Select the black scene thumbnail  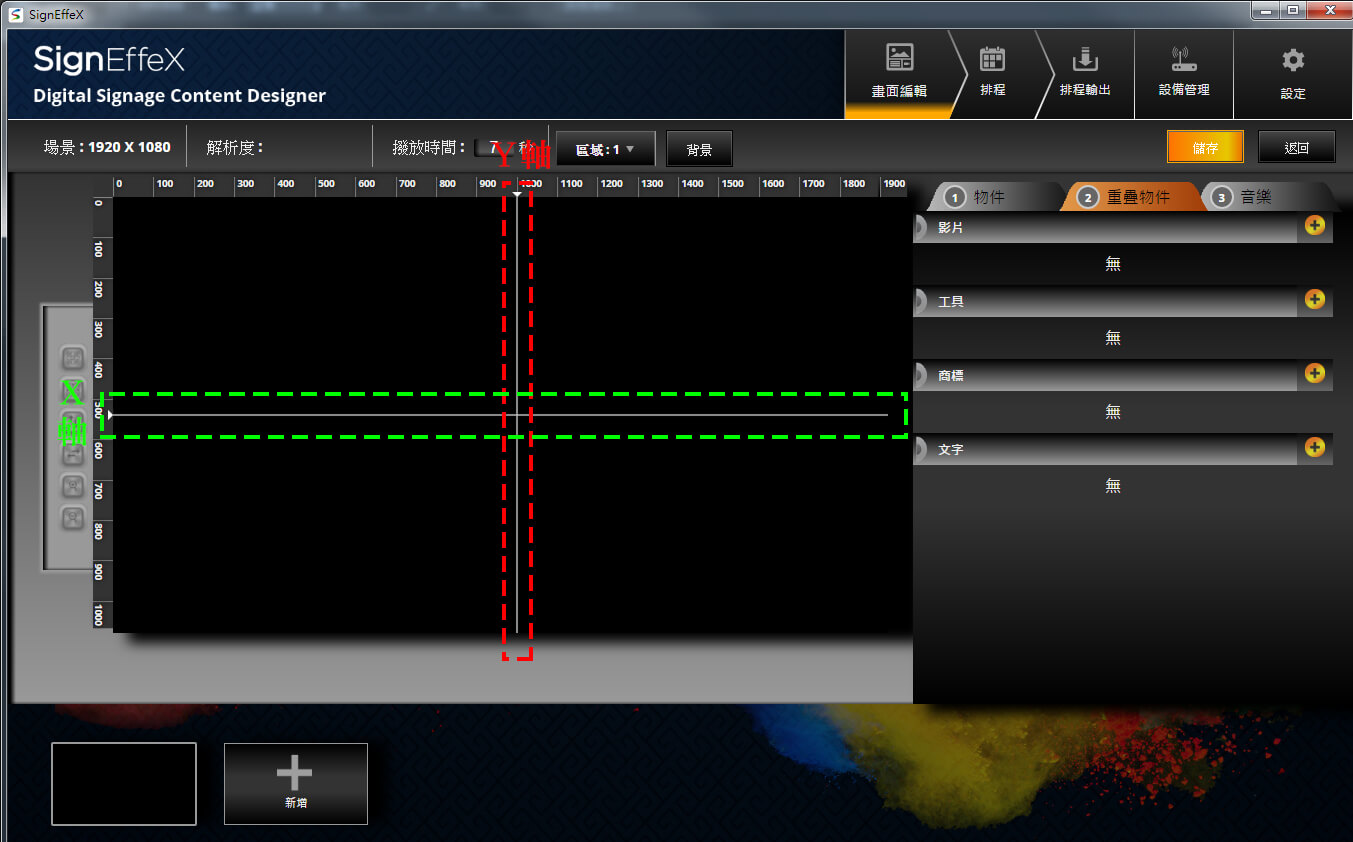[124, 783]
